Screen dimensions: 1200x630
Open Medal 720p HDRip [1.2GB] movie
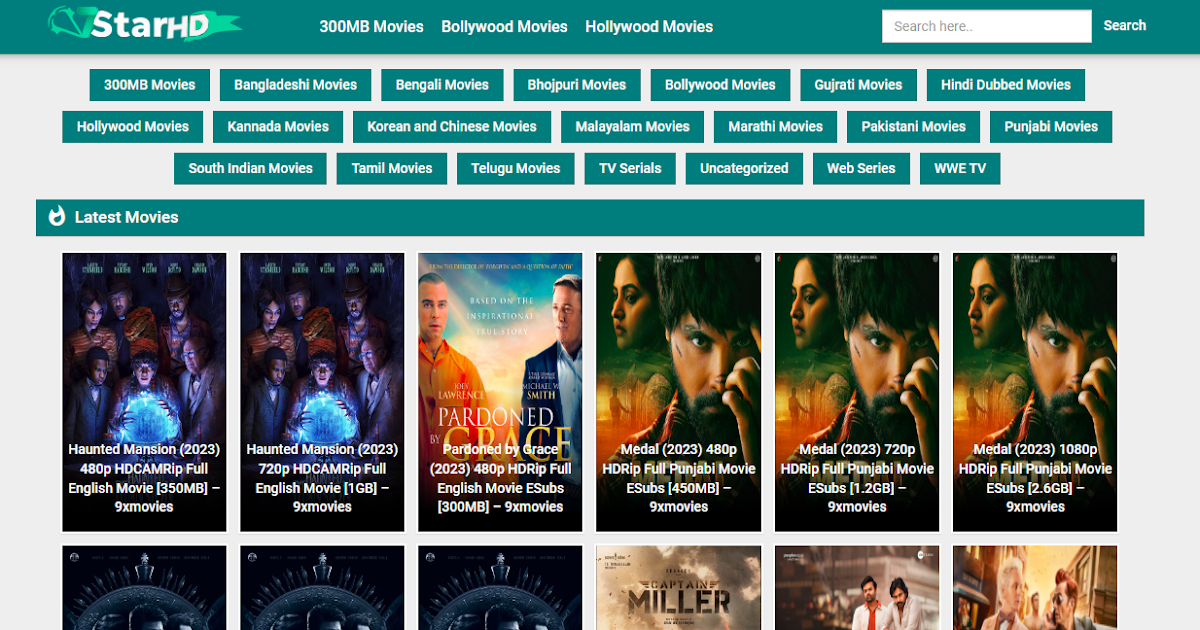click(x=857, y=392)
